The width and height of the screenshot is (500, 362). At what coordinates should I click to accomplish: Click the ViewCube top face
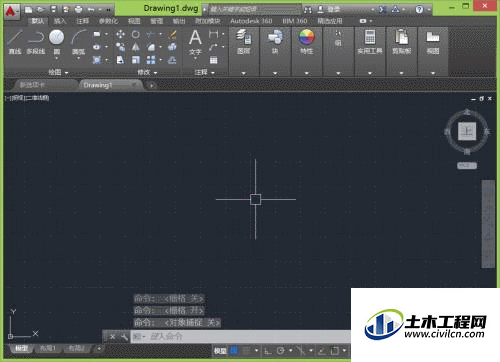(x=467, y=131)
